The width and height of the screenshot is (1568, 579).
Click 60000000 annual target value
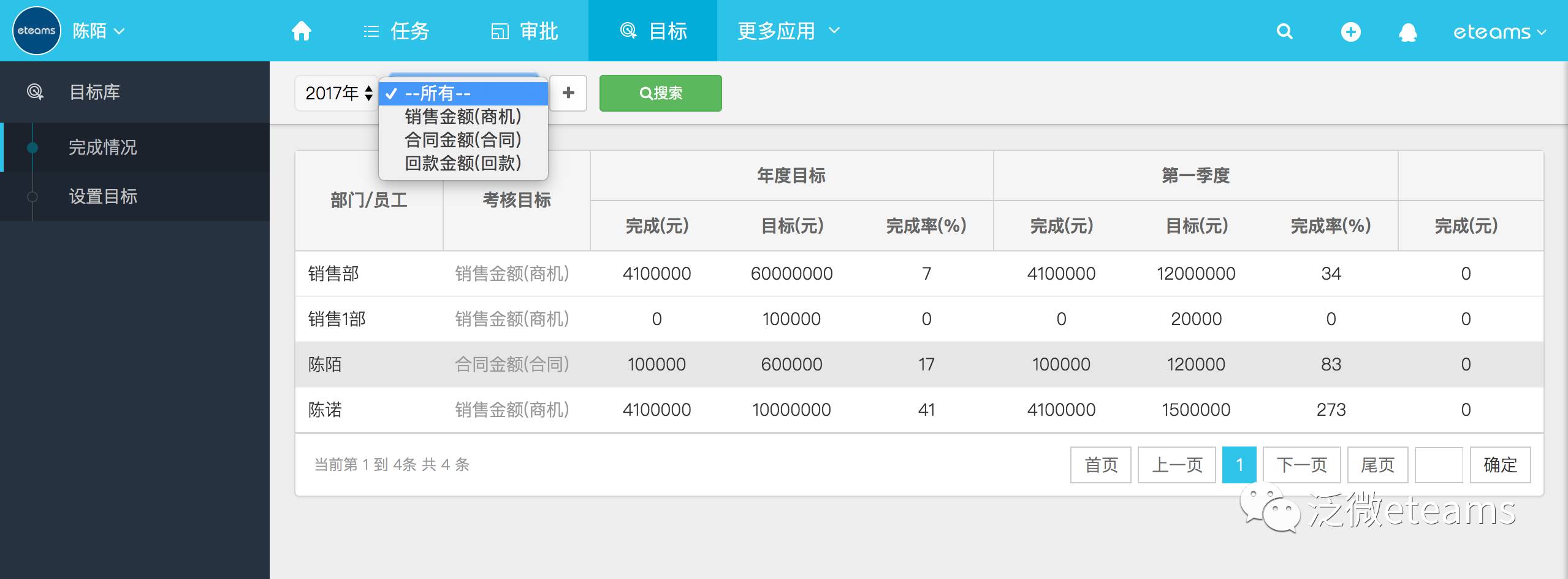point(792,274)
